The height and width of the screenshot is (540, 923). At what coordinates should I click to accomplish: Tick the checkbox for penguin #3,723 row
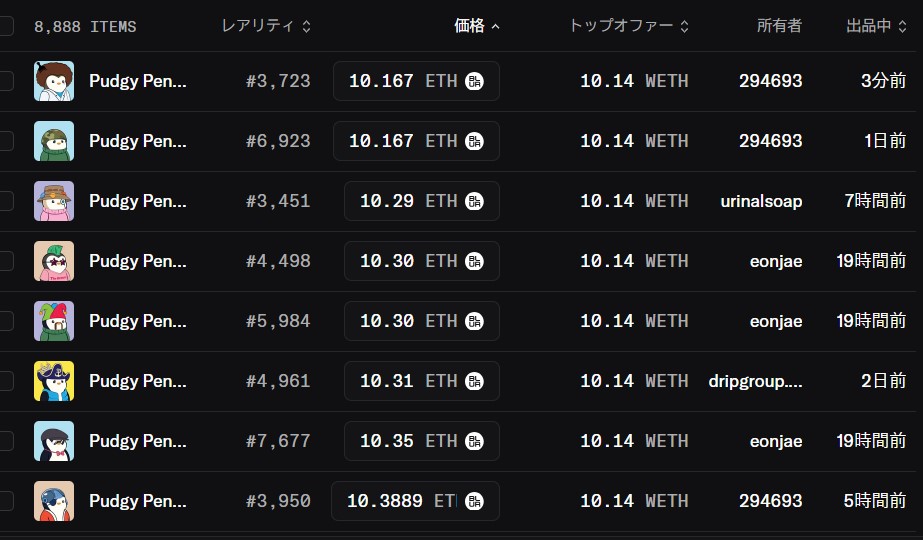(6, 81)
